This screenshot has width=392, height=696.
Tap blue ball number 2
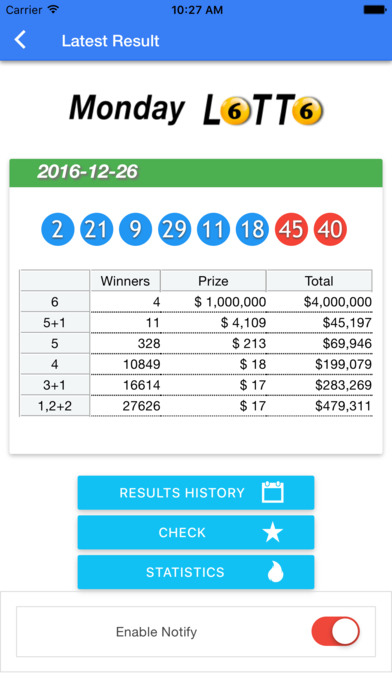point(57,229)
